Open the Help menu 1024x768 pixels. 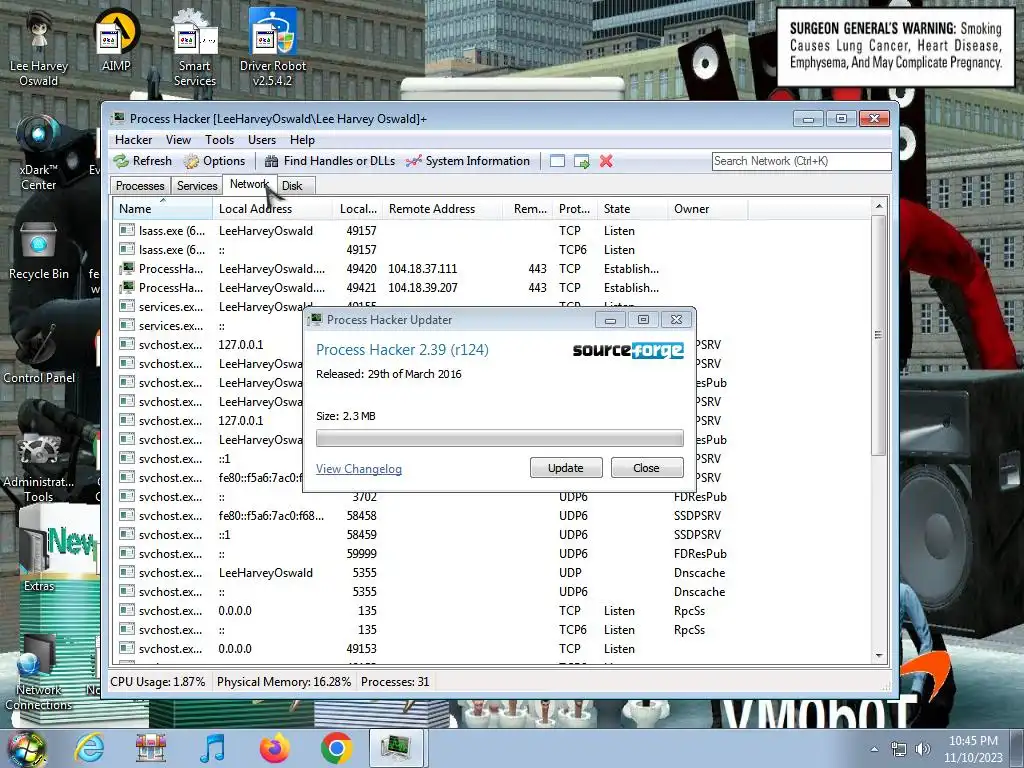(x=302, y=140)
